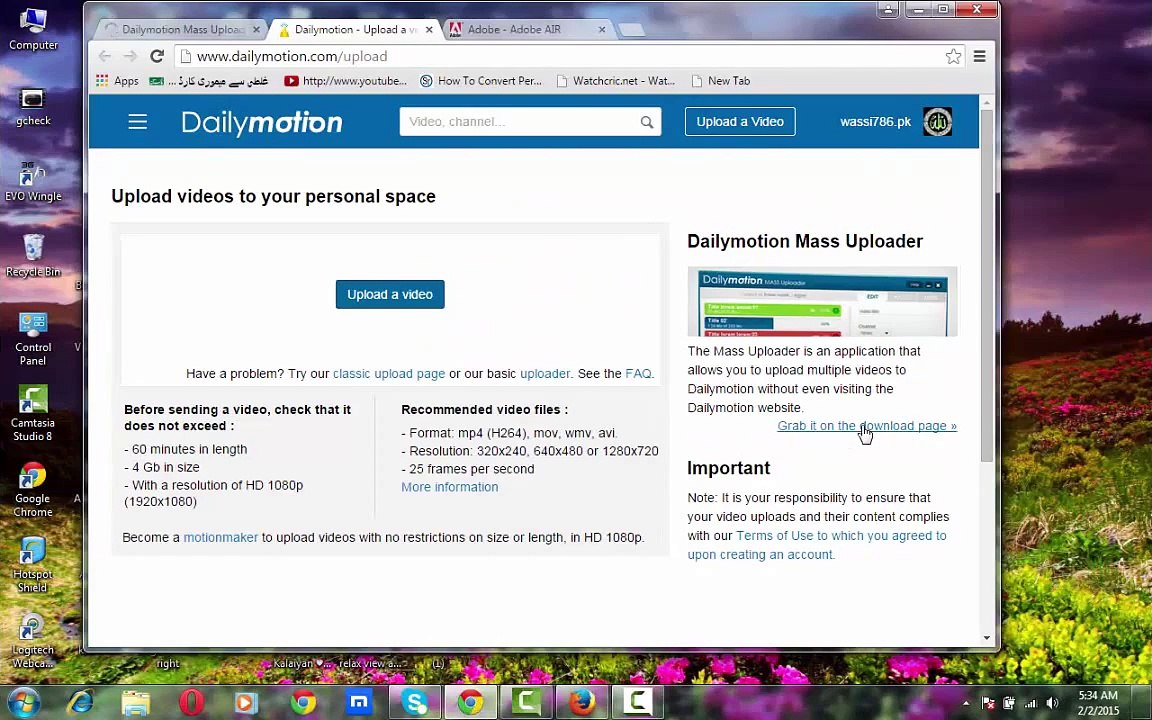
Task: Open the motionmaker link
Action: (x=220, y=538)
